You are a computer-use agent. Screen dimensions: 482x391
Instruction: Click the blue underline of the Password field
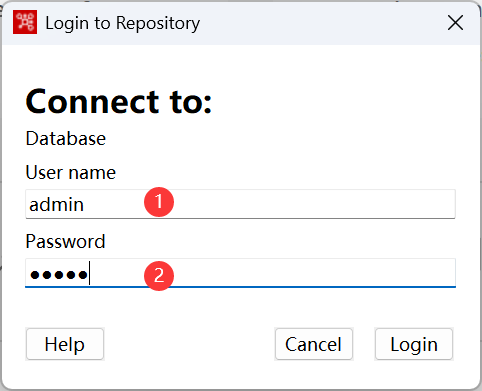tap(240, 287)
